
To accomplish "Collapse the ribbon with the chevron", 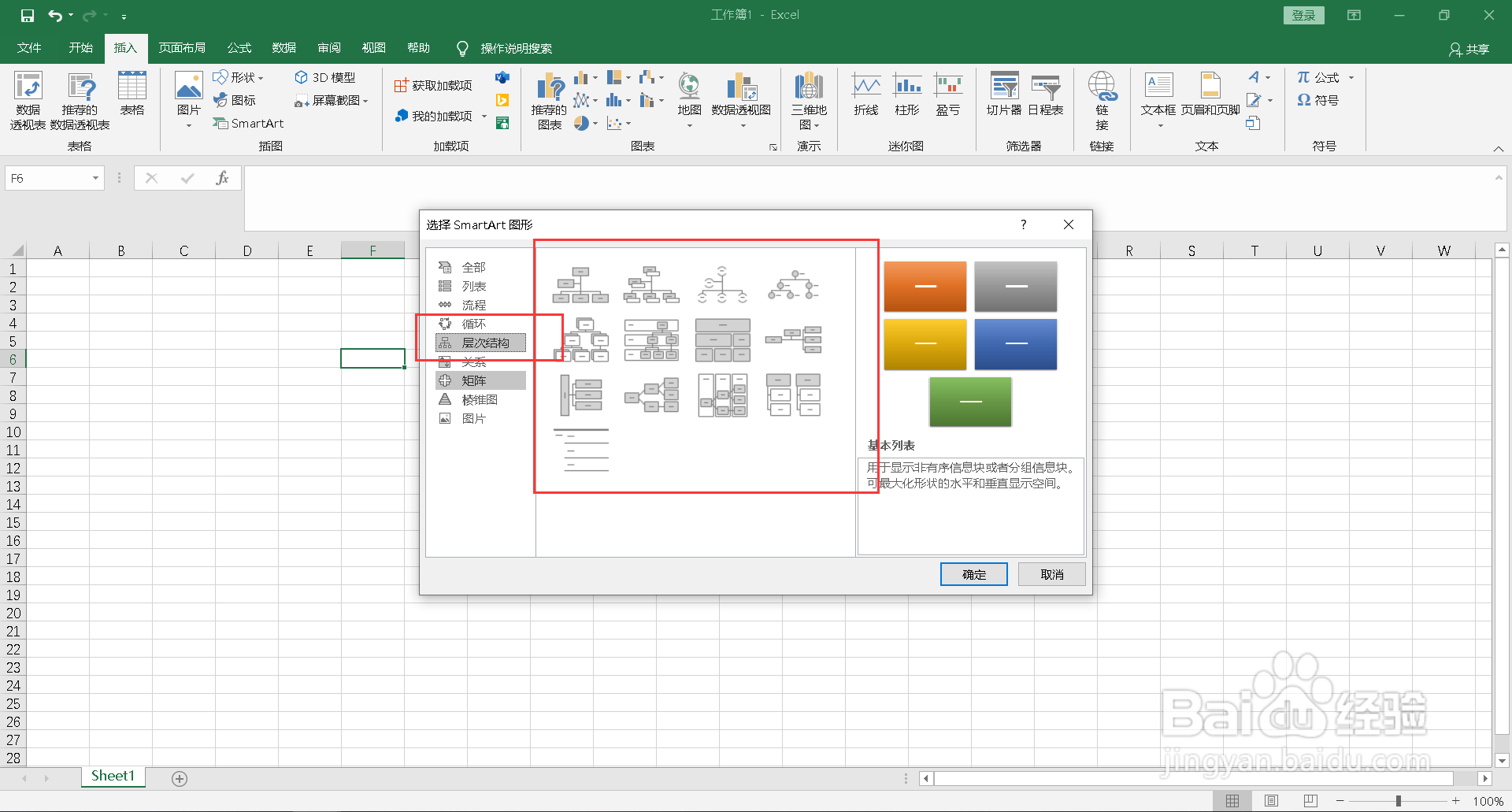I will pyautogui.click(x=1498, y=148).
